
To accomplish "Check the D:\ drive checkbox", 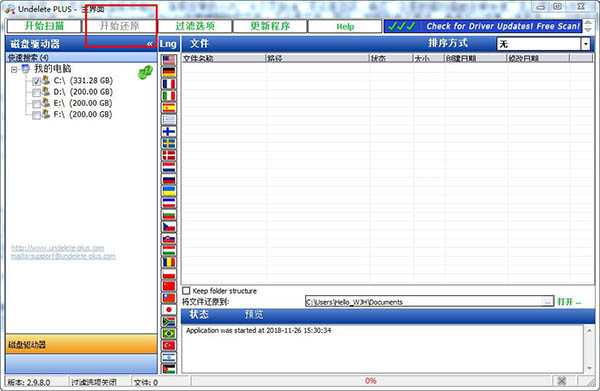I will point(36,93).
